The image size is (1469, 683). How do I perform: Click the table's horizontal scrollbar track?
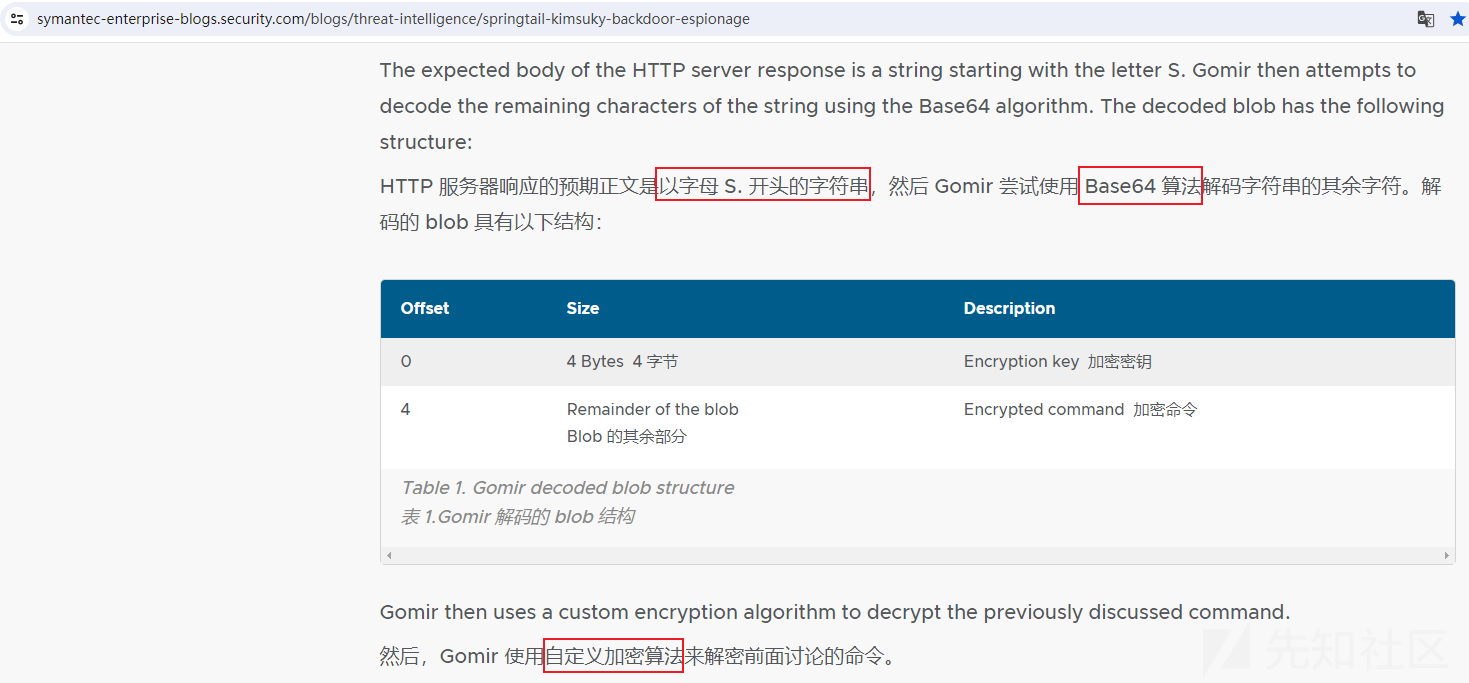pos(917,555)
